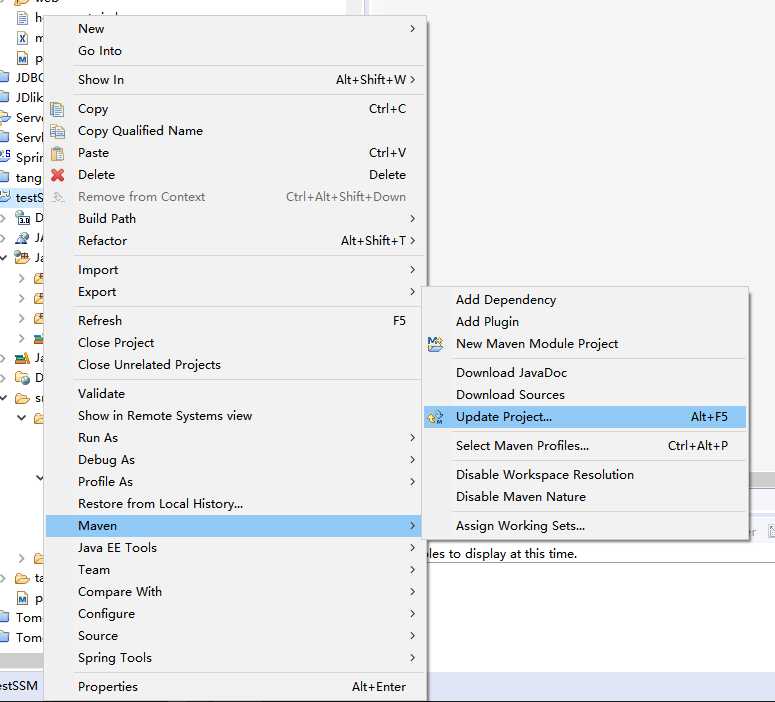Expand the JAX-WS node beside the Deployment Descriptor
The image size is (775, 702).
(3, 238)
